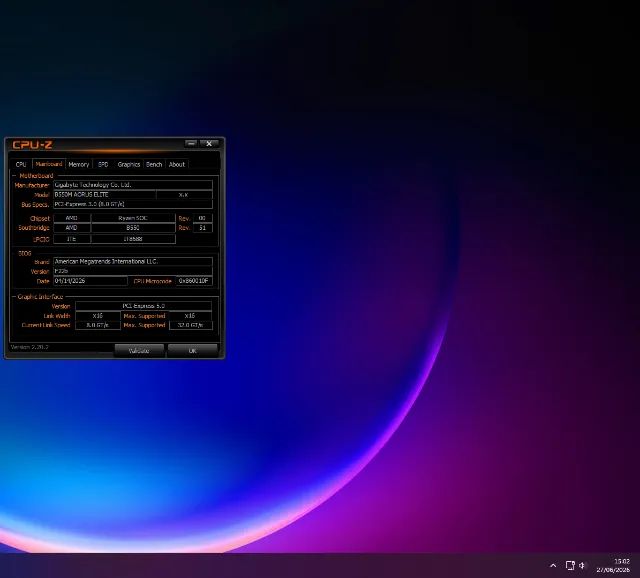Open the About tab
Viewport: 640px width, 578px height.
(177, 164)
